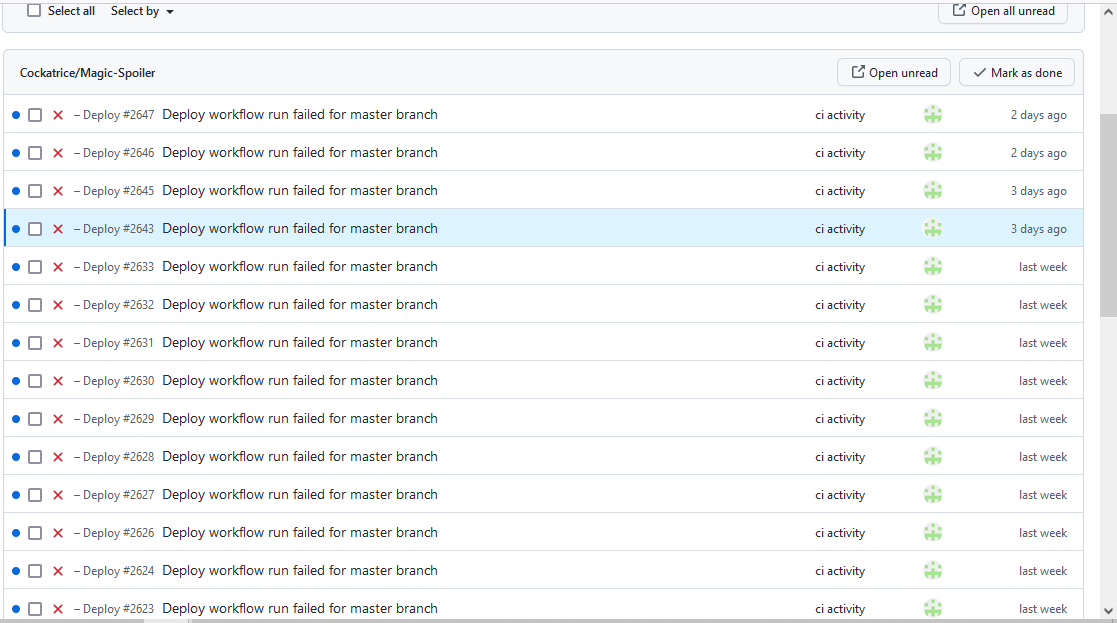
Task: Click the bot avatar on Deploy #2646 row
Action: click(x=932, y=152)
